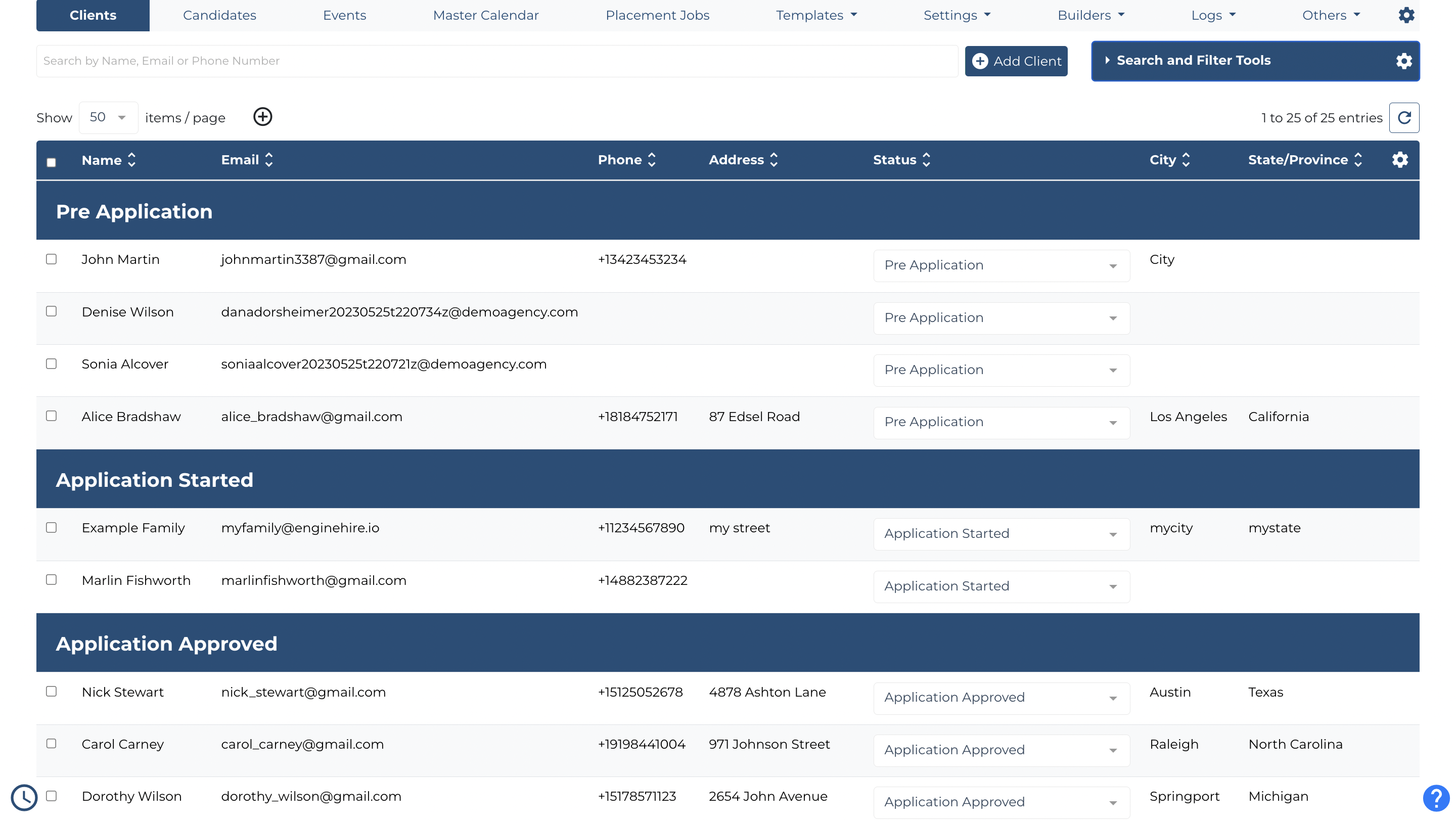Open Dorothy Wilson's status dropdown

click(1002, 803)
